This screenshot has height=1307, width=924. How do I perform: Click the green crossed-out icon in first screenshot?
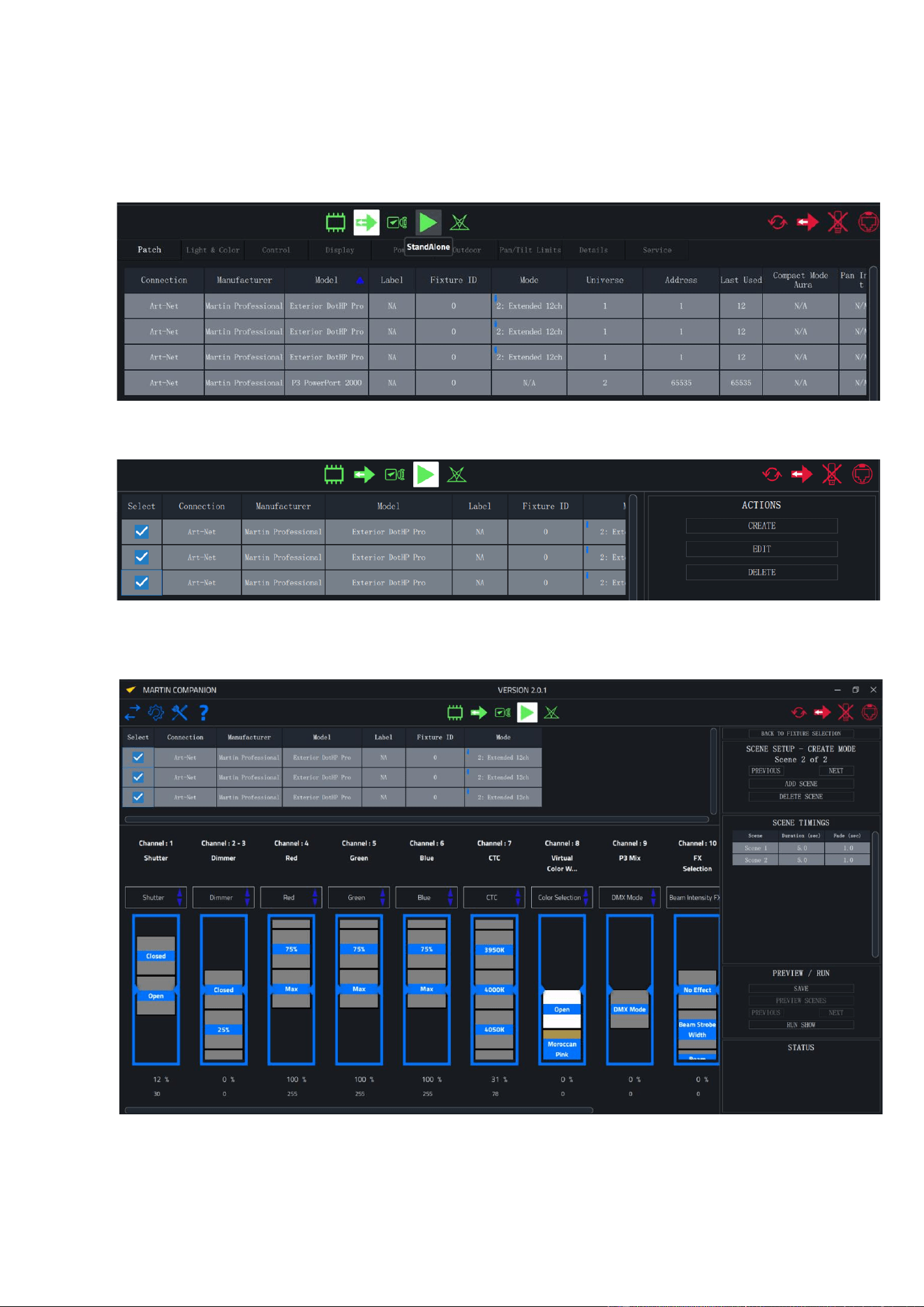point(459,223)
